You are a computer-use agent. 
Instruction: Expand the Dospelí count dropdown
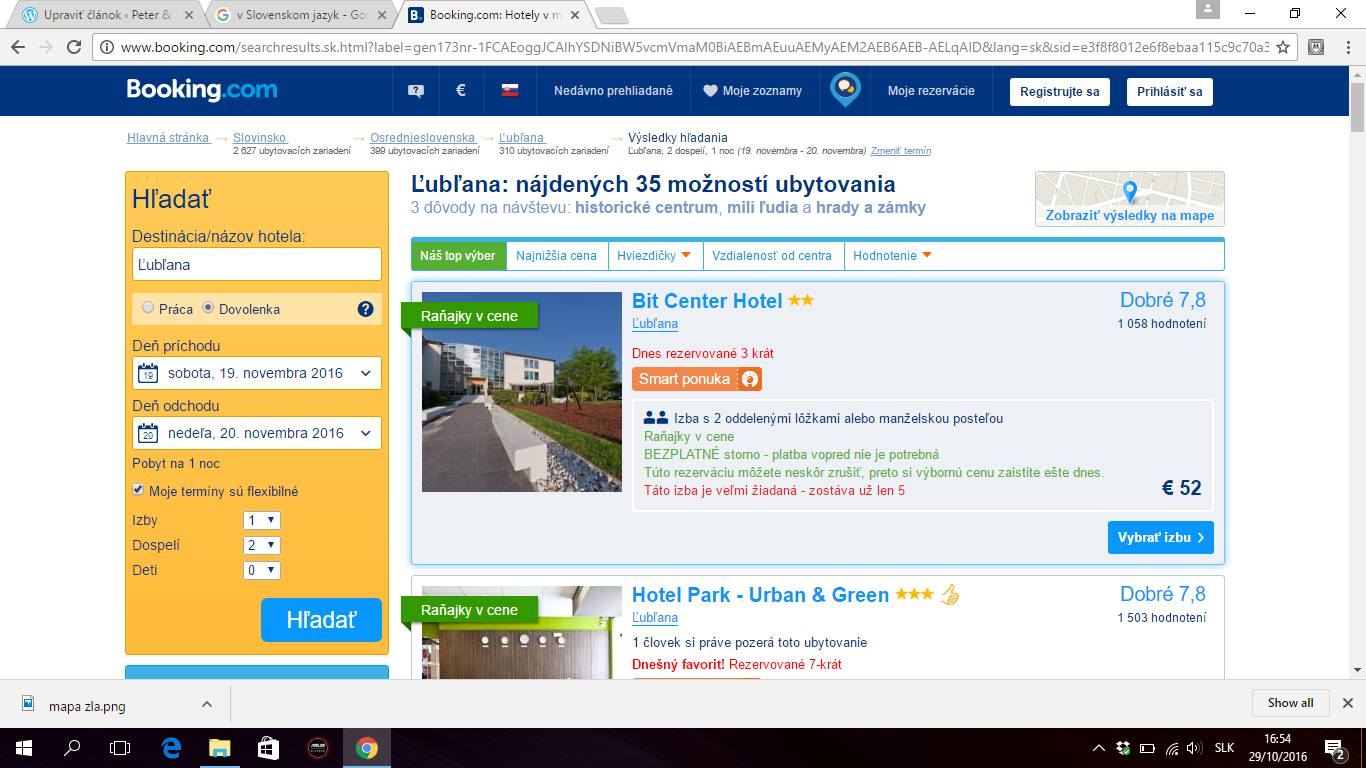(262, 545)
